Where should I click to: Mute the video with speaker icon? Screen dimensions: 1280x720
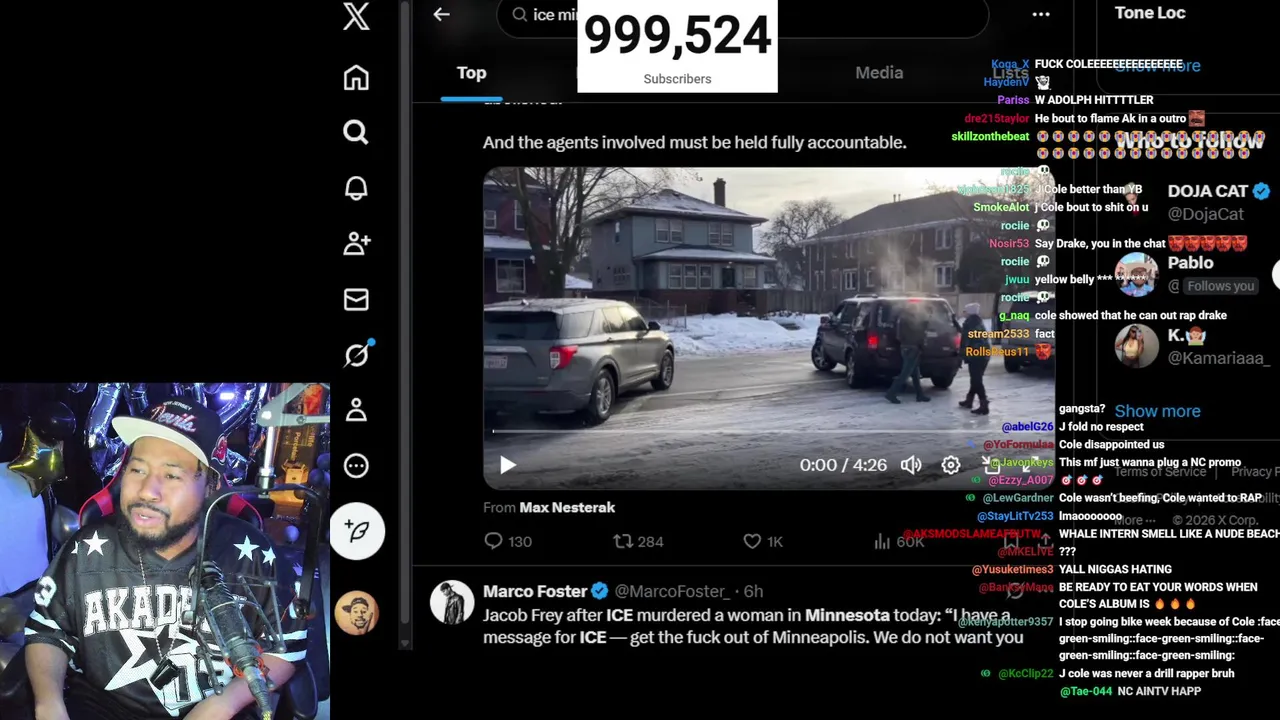[x=911, y=465]
